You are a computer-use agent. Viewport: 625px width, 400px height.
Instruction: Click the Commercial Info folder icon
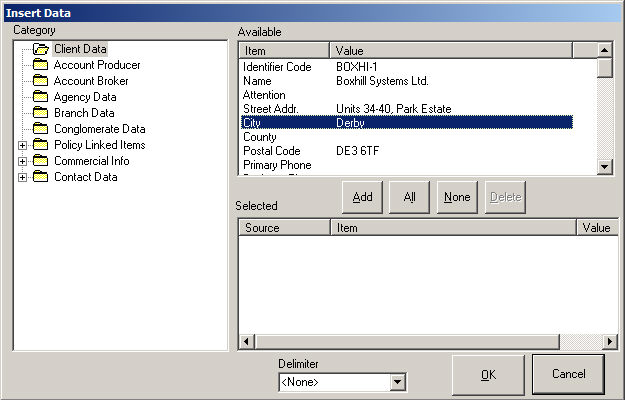click(x=40, y=161)
